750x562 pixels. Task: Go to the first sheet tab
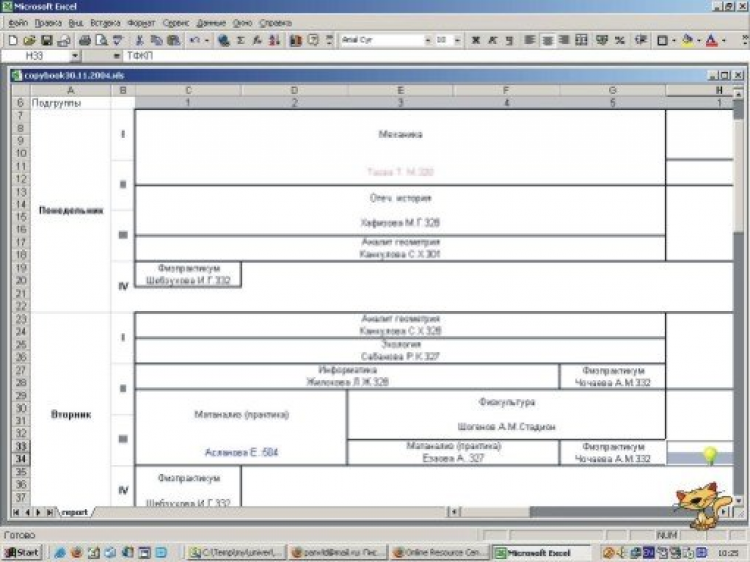click(16, 512)
